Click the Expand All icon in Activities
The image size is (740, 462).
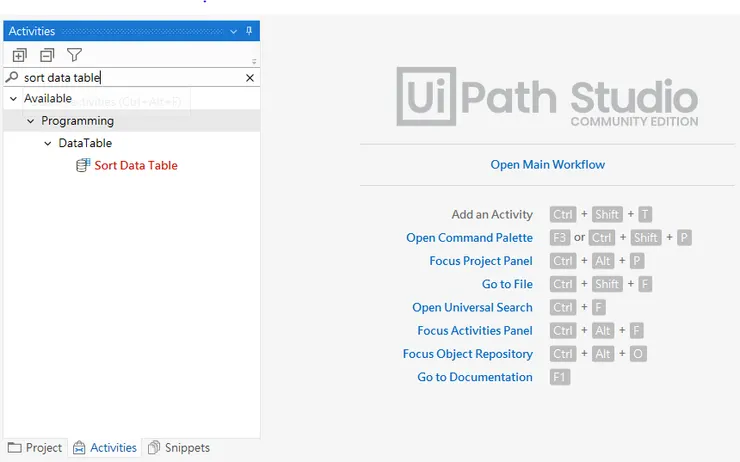click(20, 55)
